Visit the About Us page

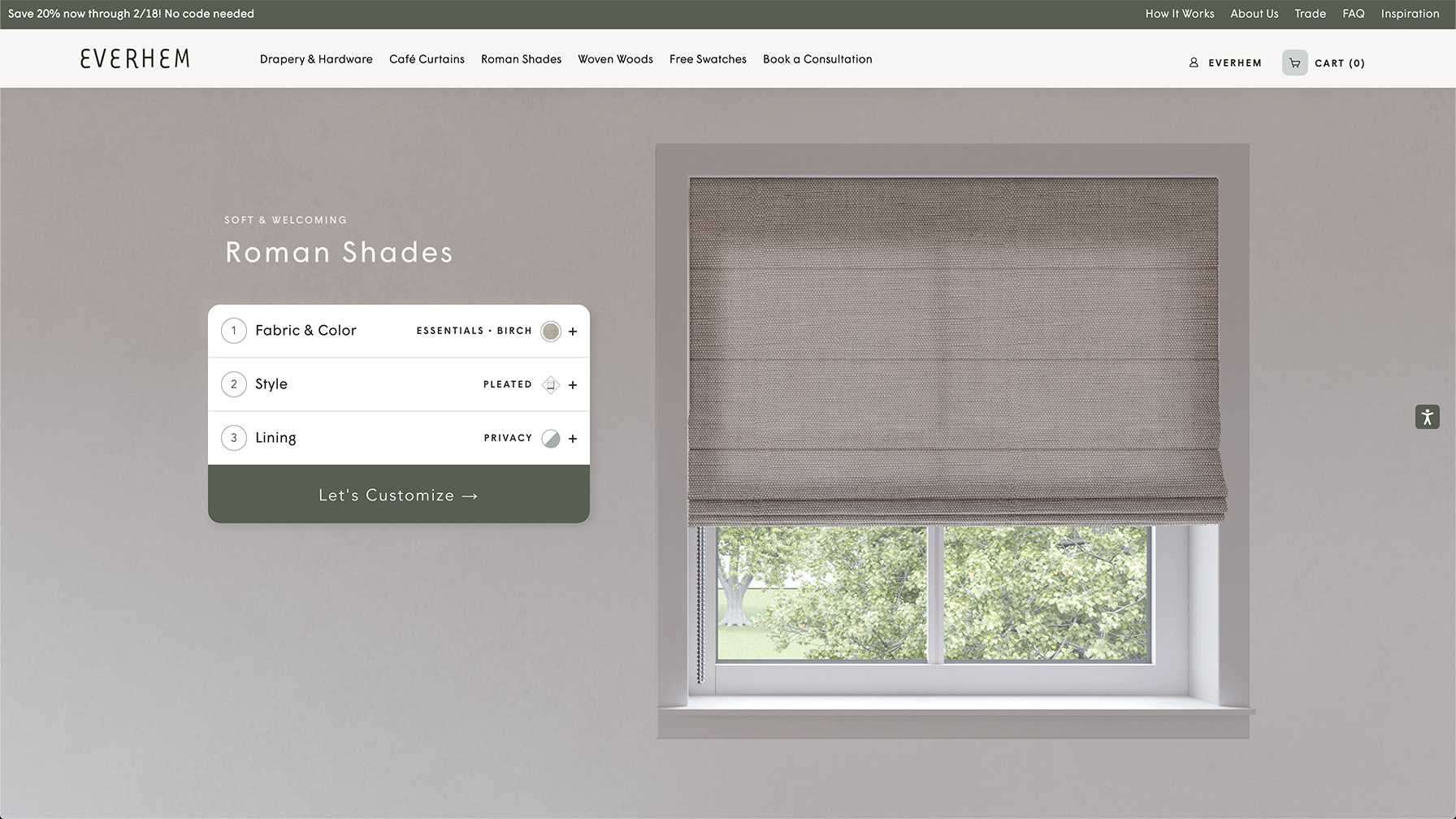coord(1254,14)
